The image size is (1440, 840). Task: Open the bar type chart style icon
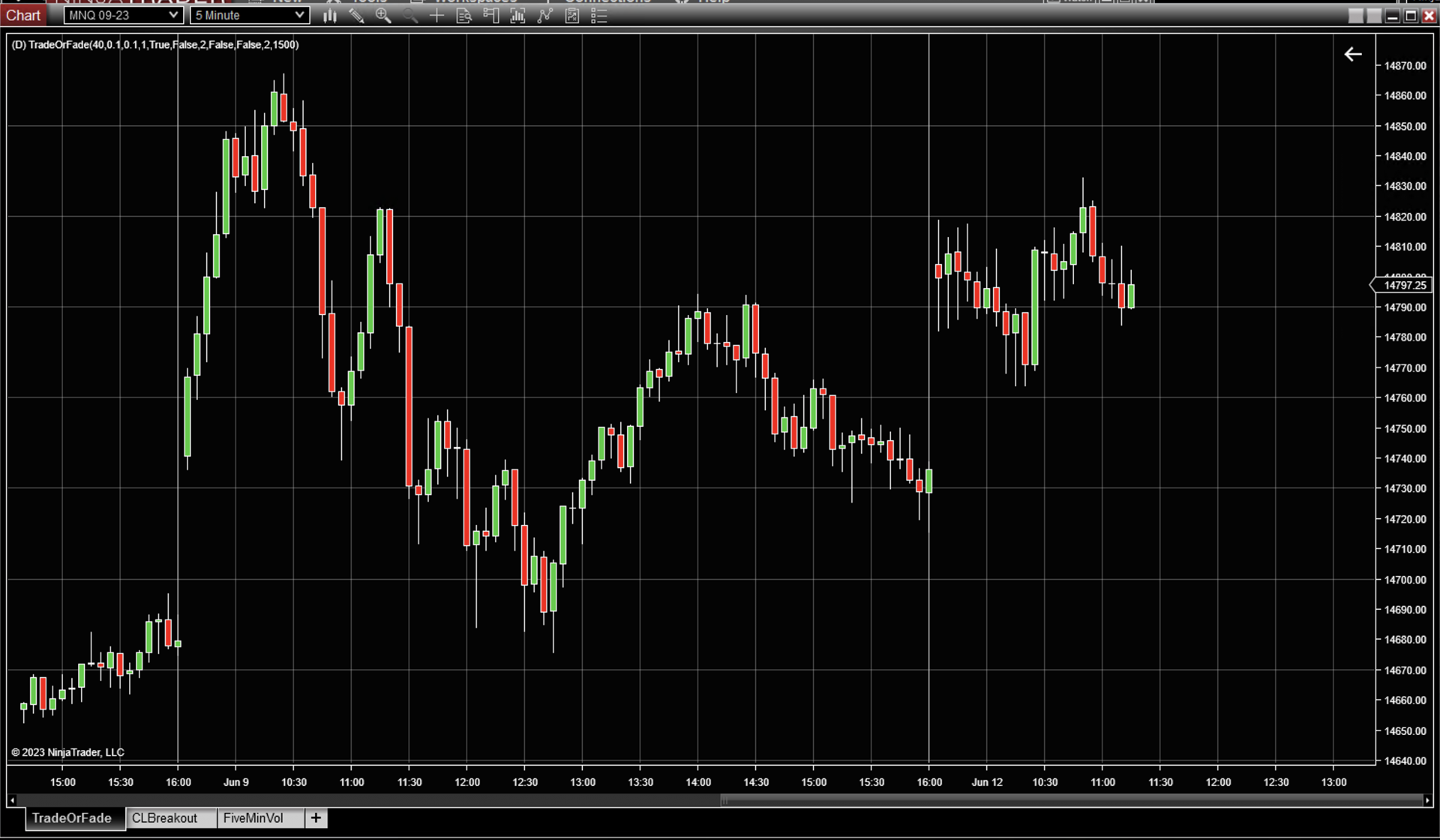(330, 16)
